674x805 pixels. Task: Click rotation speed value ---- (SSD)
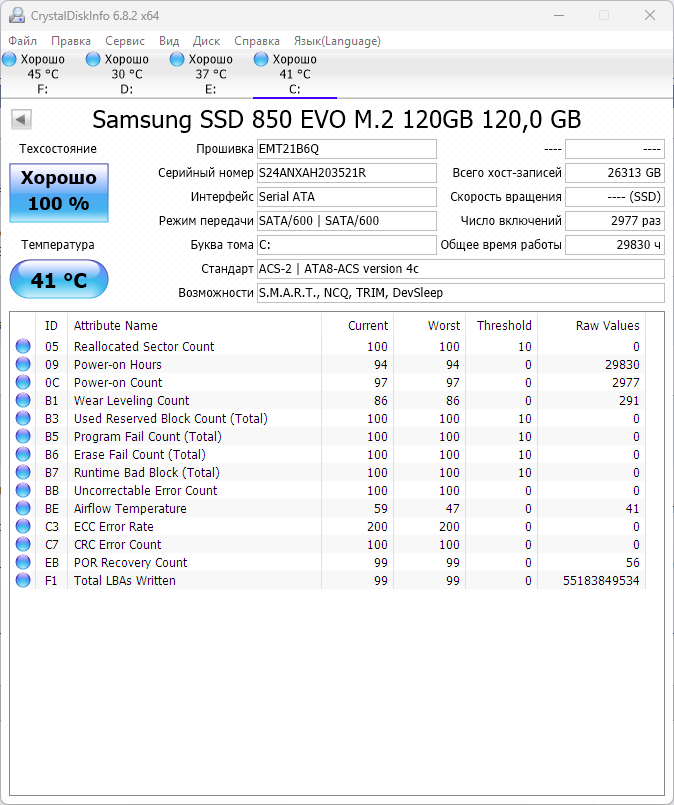pos(614,197)
